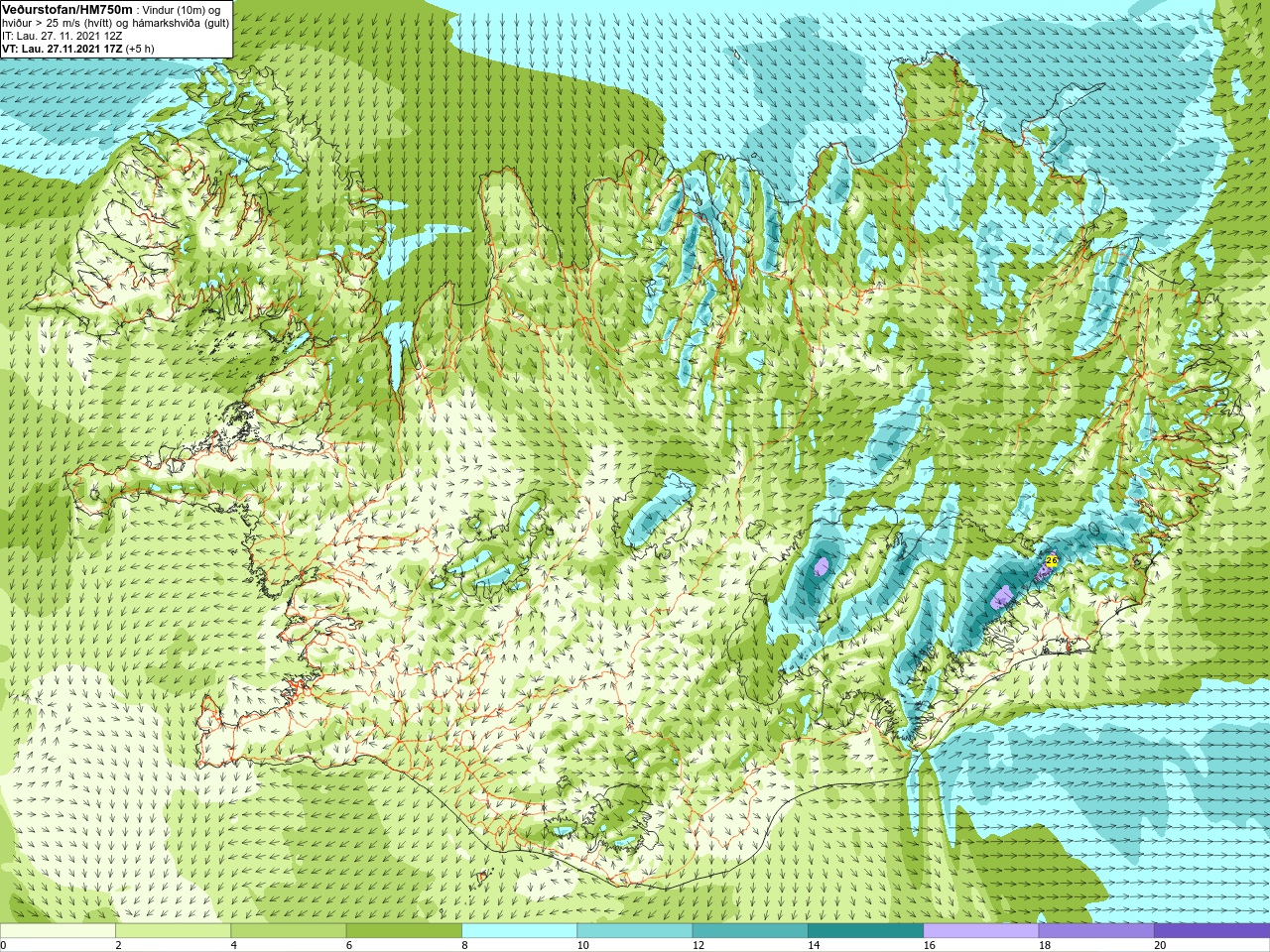1270x952 pixels.
Task: Click the 4–6 m/s green legend color
Action: tap(288, 931)
